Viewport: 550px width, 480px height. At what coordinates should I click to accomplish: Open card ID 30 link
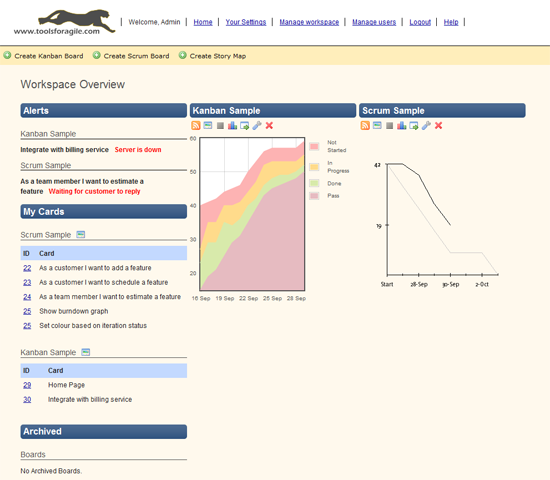[x=27, y=400]
